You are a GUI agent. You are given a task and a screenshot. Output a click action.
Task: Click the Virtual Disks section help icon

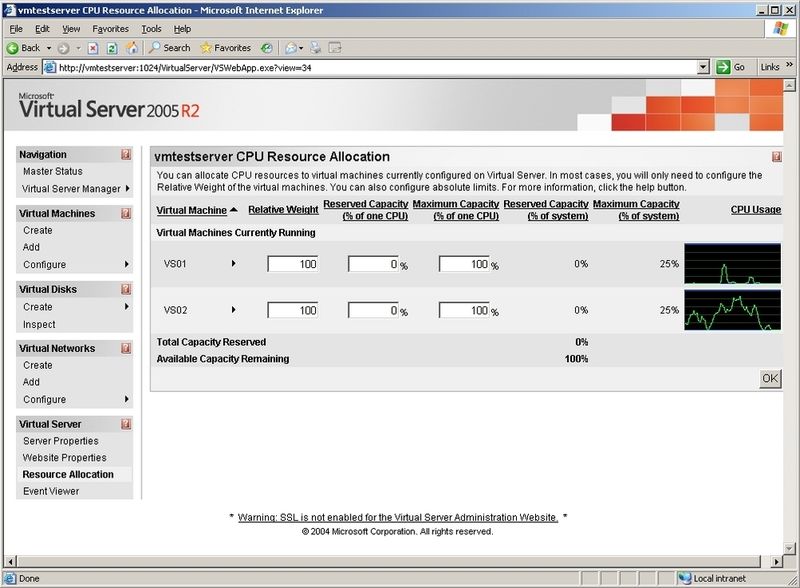[126, 290]
